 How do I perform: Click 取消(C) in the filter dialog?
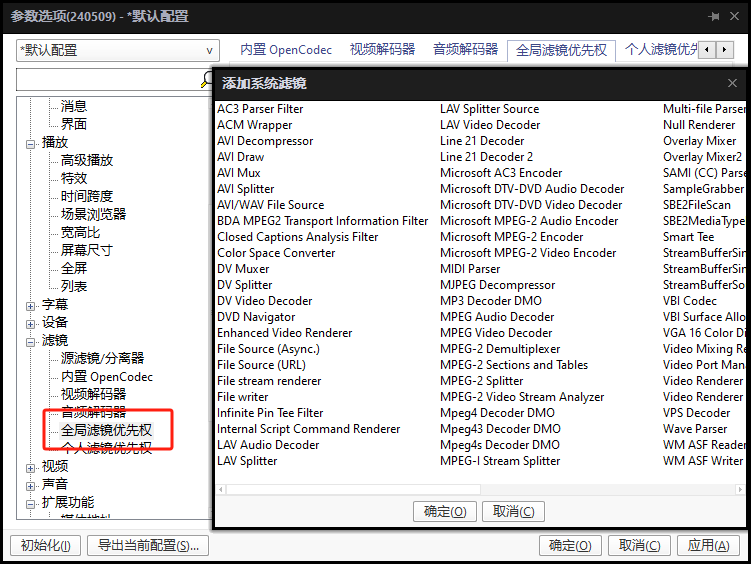[513, 511]
